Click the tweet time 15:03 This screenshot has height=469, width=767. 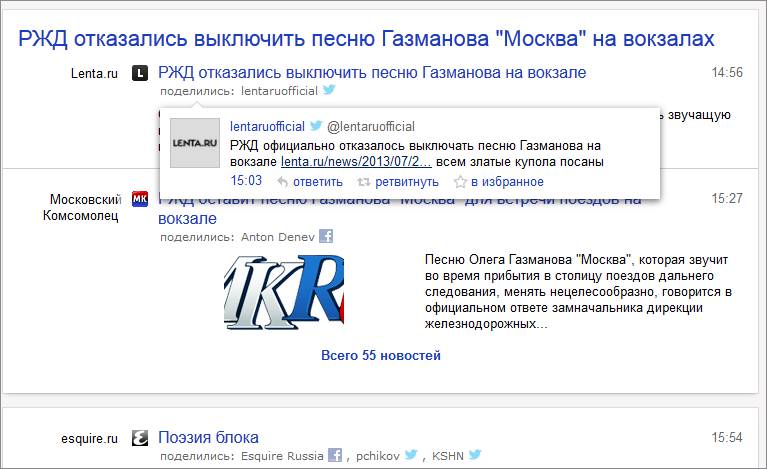(246, 181)
